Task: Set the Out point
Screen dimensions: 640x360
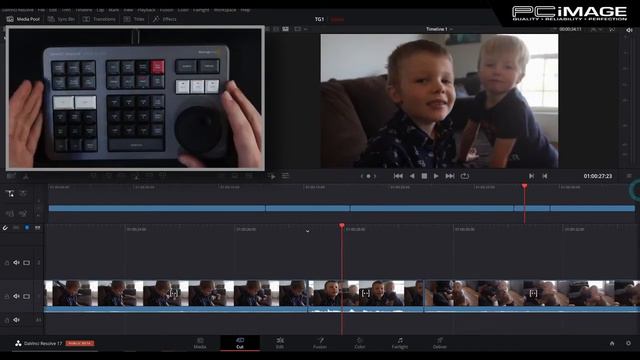Action: [544, 176]
